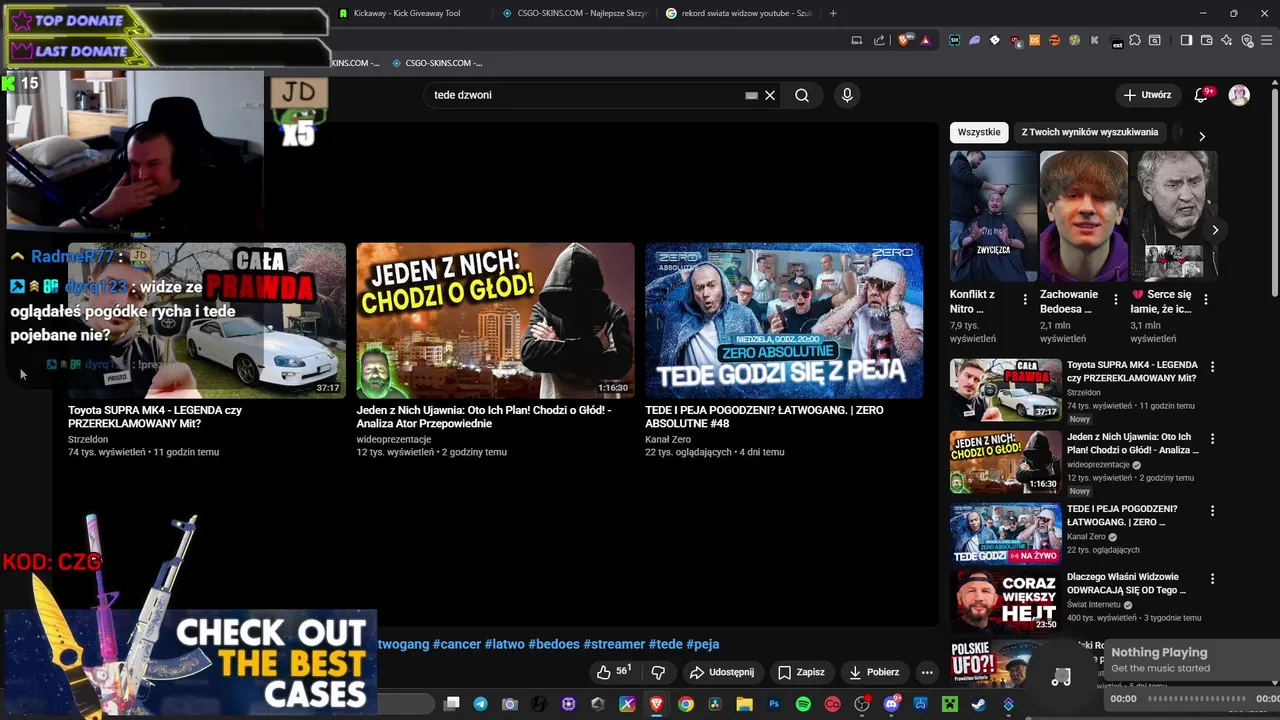The image size is (1280, 720).
Task: Click the YouTube search magnifier button
Action: tap(802, 95)
